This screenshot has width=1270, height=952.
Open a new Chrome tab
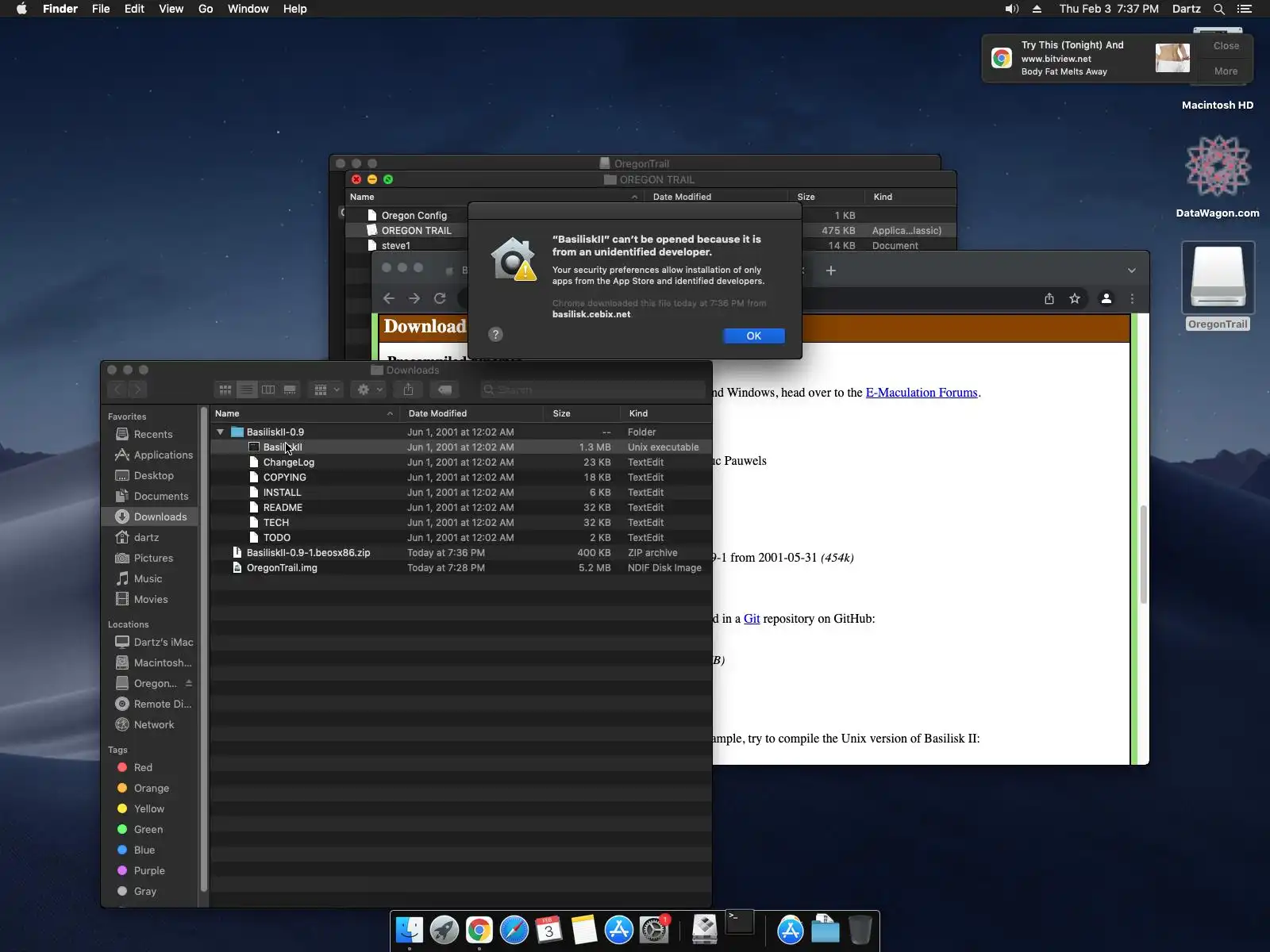tap(831, 271)
